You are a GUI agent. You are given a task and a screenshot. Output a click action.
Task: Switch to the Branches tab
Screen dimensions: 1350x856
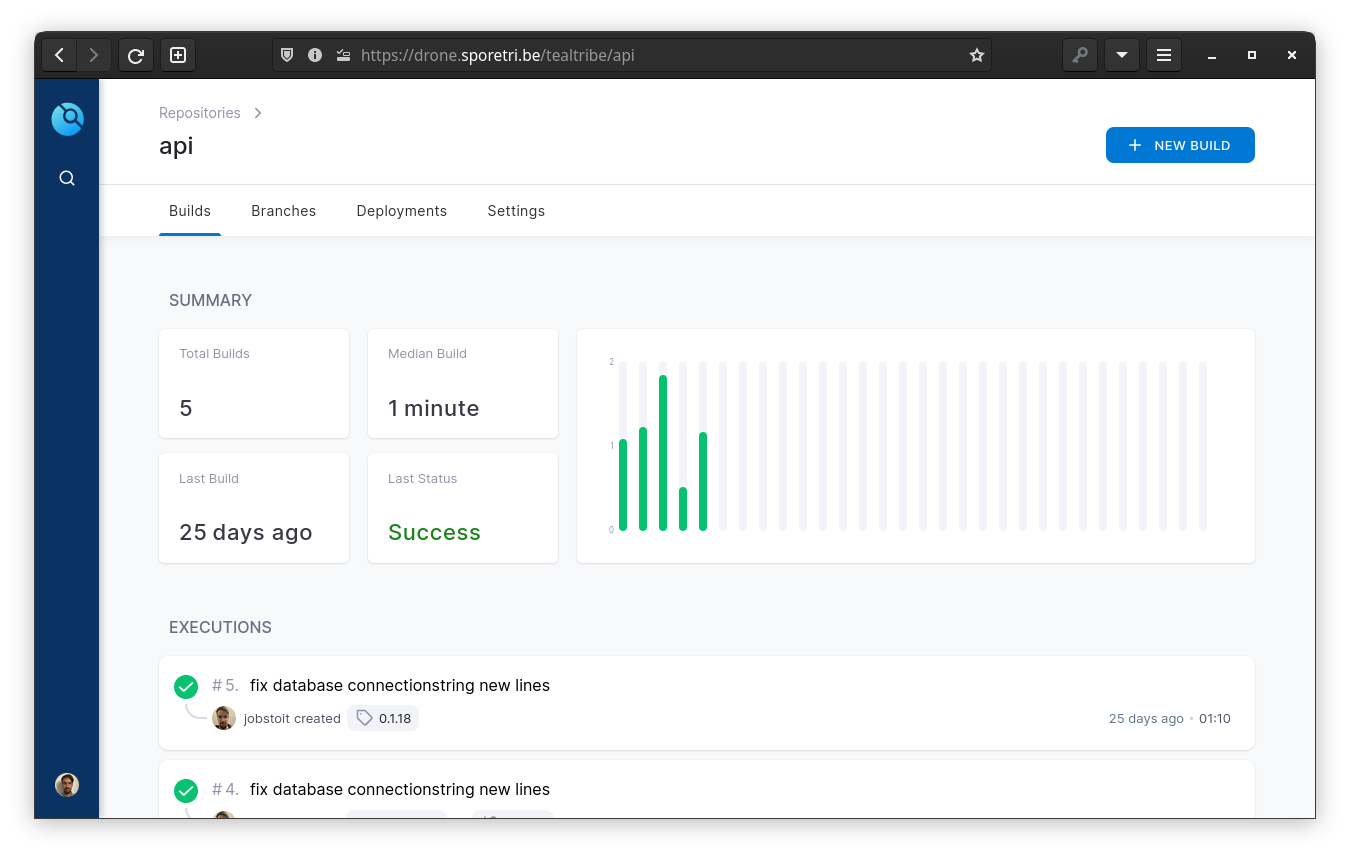click(x=283, y=211)
